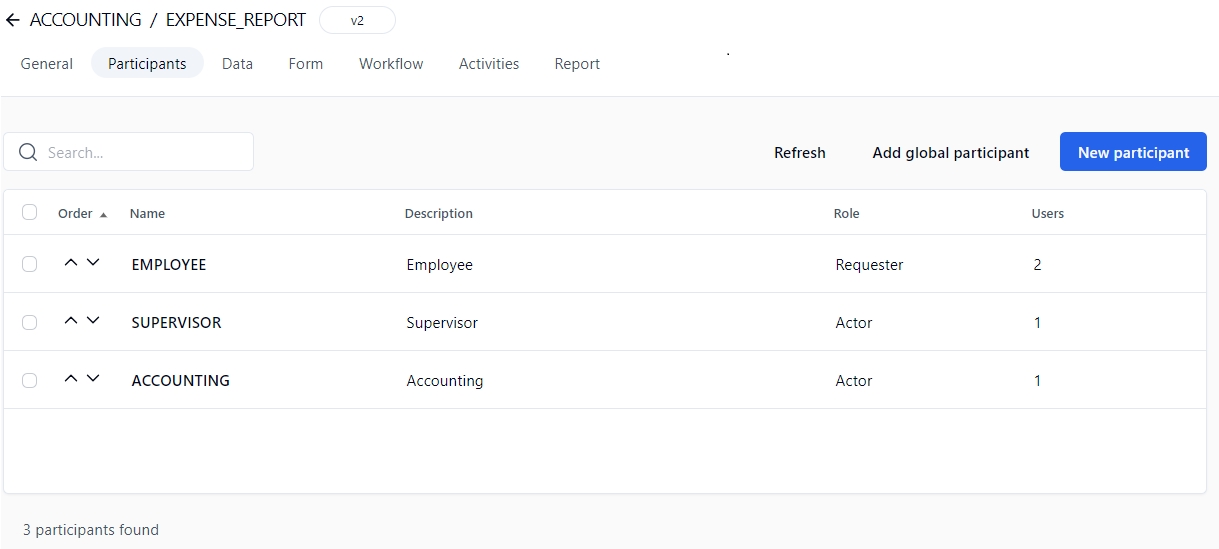Image resolution: width=1219 pixels, height=549 pixels.
Task: Select the EMPLOYEE row checkbox
Action: click(x=29, y=264)
